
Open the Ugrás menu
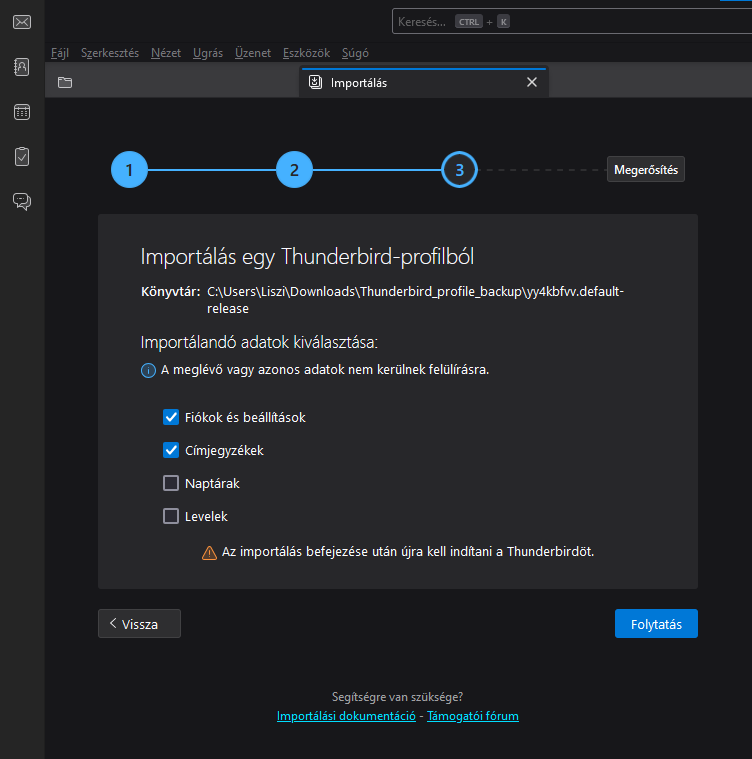(208, 53)
